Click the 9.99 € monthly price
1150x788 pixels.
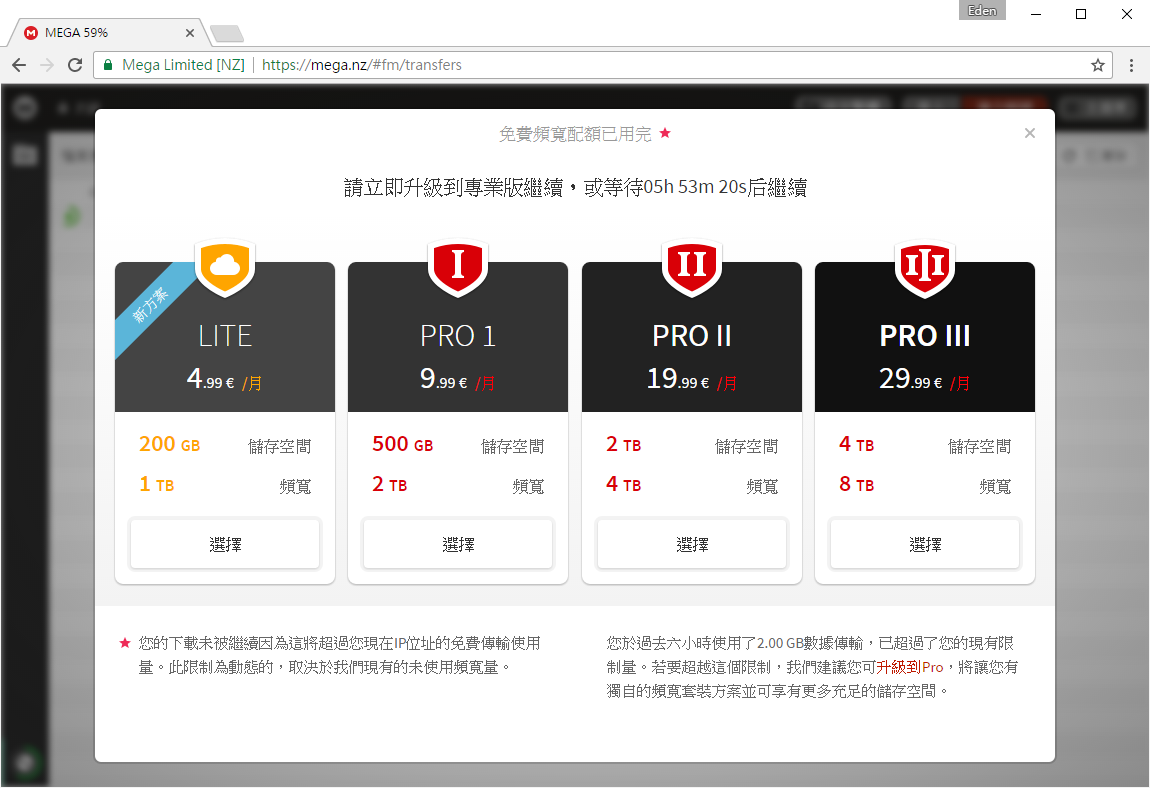[x=457, y=379]
